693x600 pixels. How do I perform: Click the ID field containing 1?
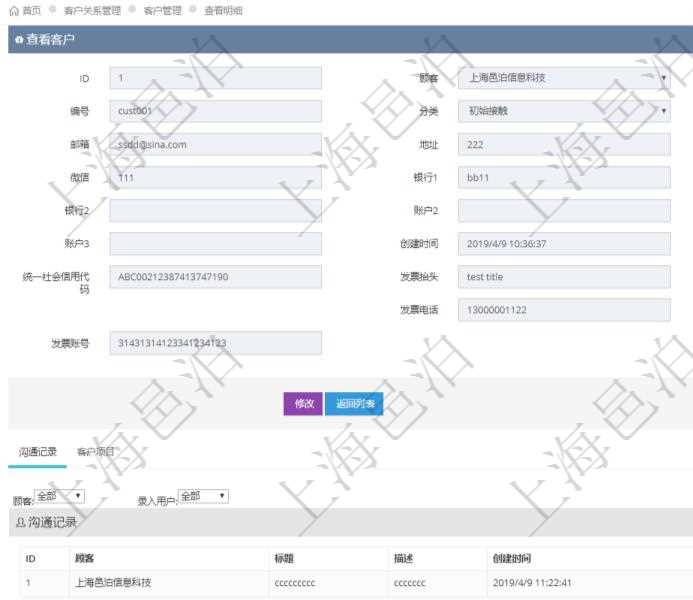(x=216, y=78)
